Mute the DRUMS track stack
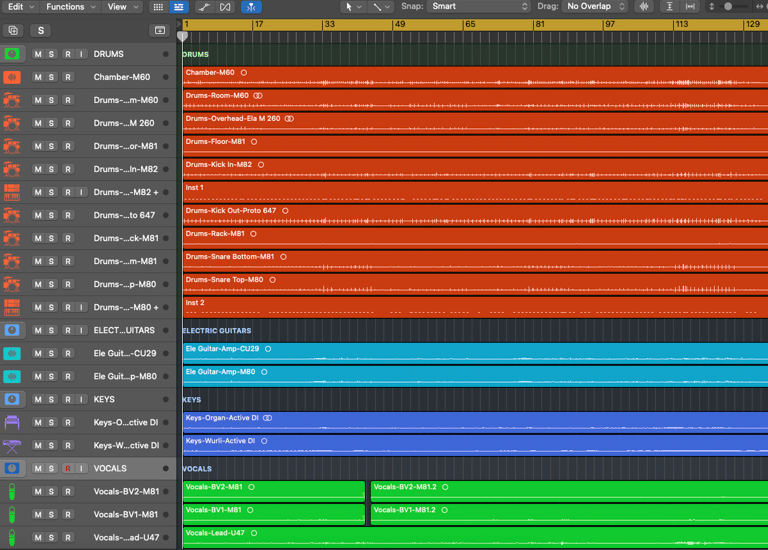This screenshot has height=550, width=768. tap(38, 54)
